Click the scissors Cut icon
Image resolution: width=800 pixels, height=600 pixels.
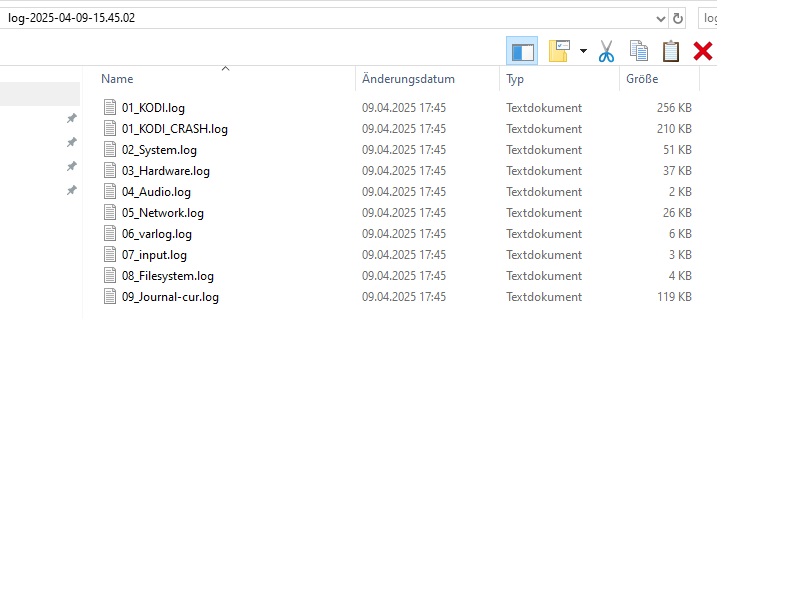point(606,51)
